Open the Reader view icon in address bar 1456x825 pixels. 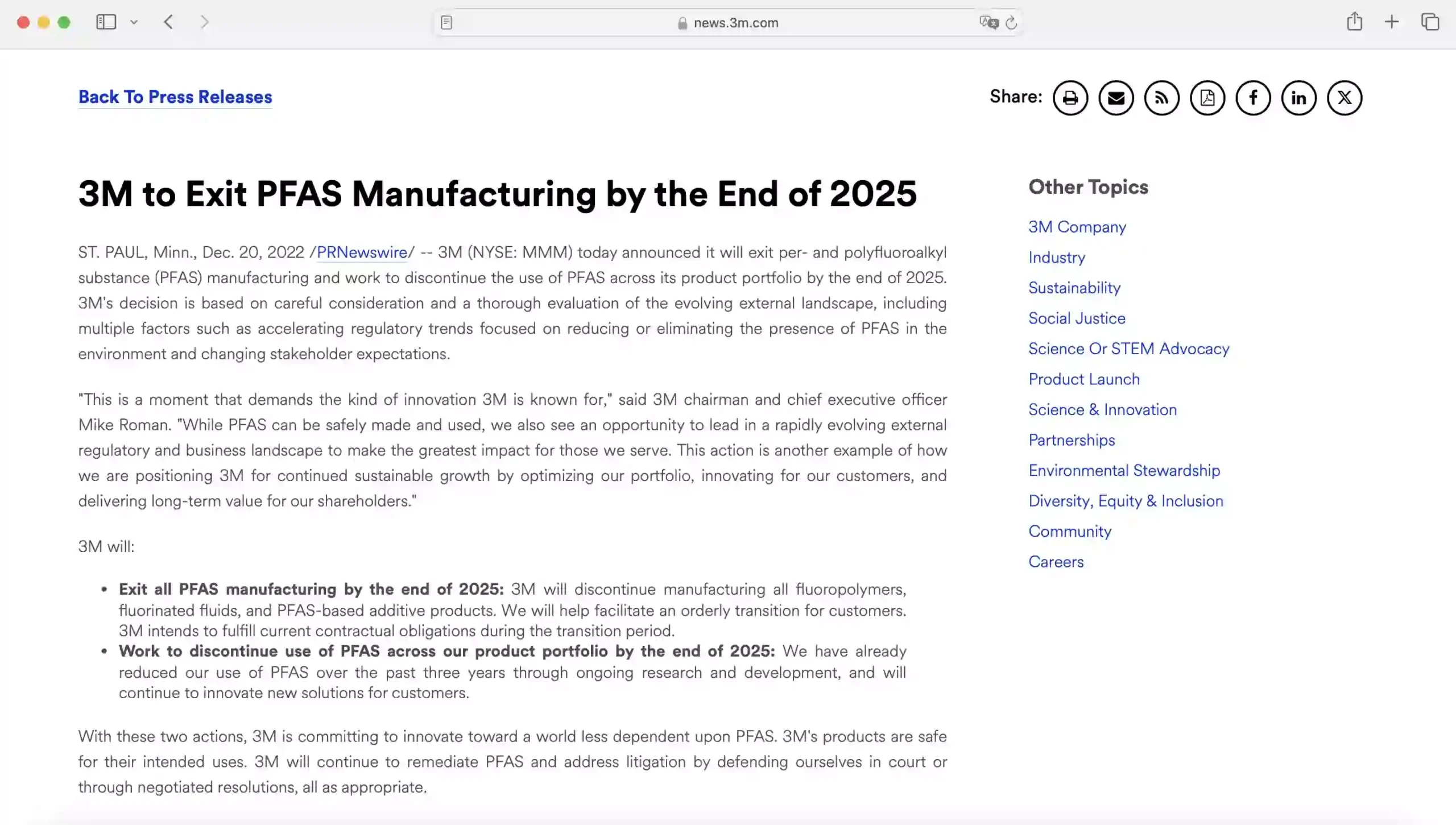tap(446, 23)
